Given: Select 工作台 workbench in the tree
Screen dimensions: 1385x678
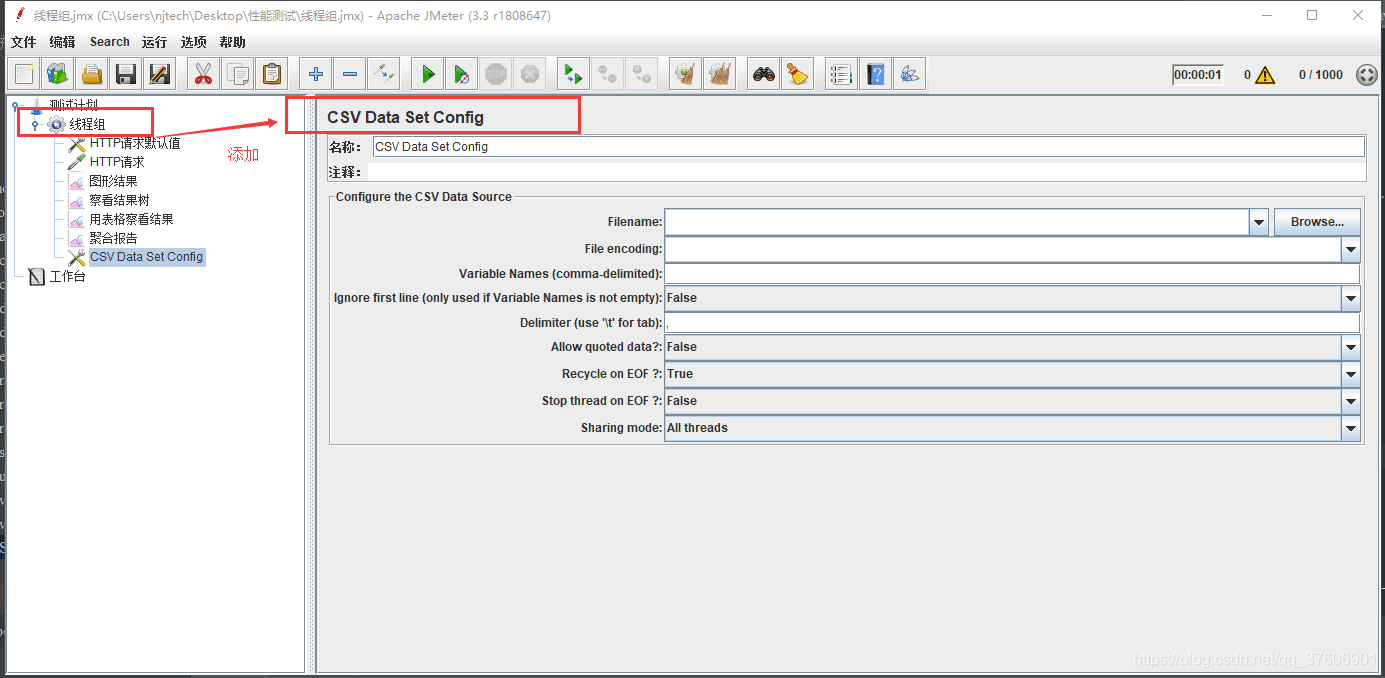Looking at the screenshot, I should [x=67, y=276].
